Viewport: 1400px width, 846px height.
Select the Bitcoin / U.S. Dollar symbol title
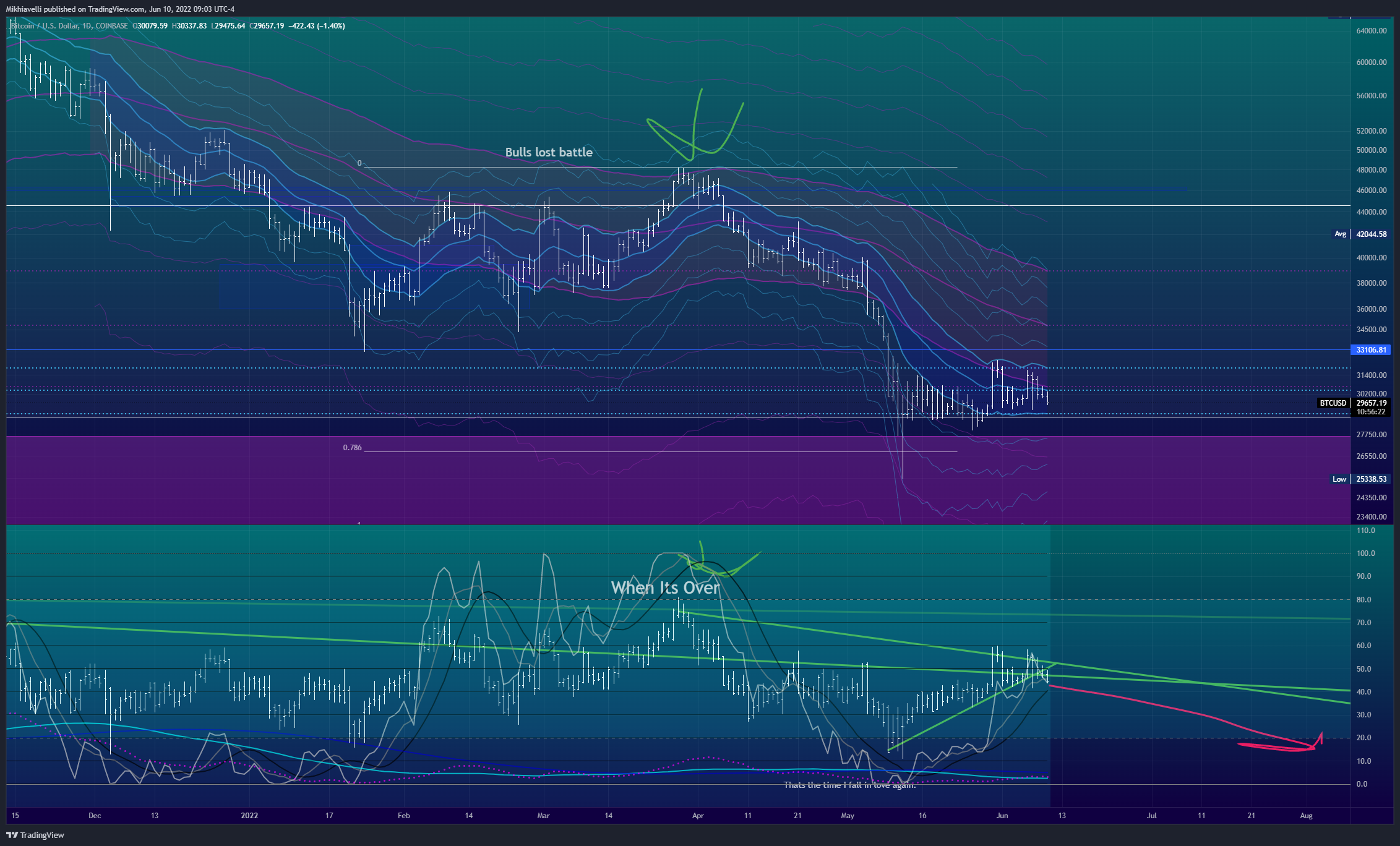click(69, 26)
